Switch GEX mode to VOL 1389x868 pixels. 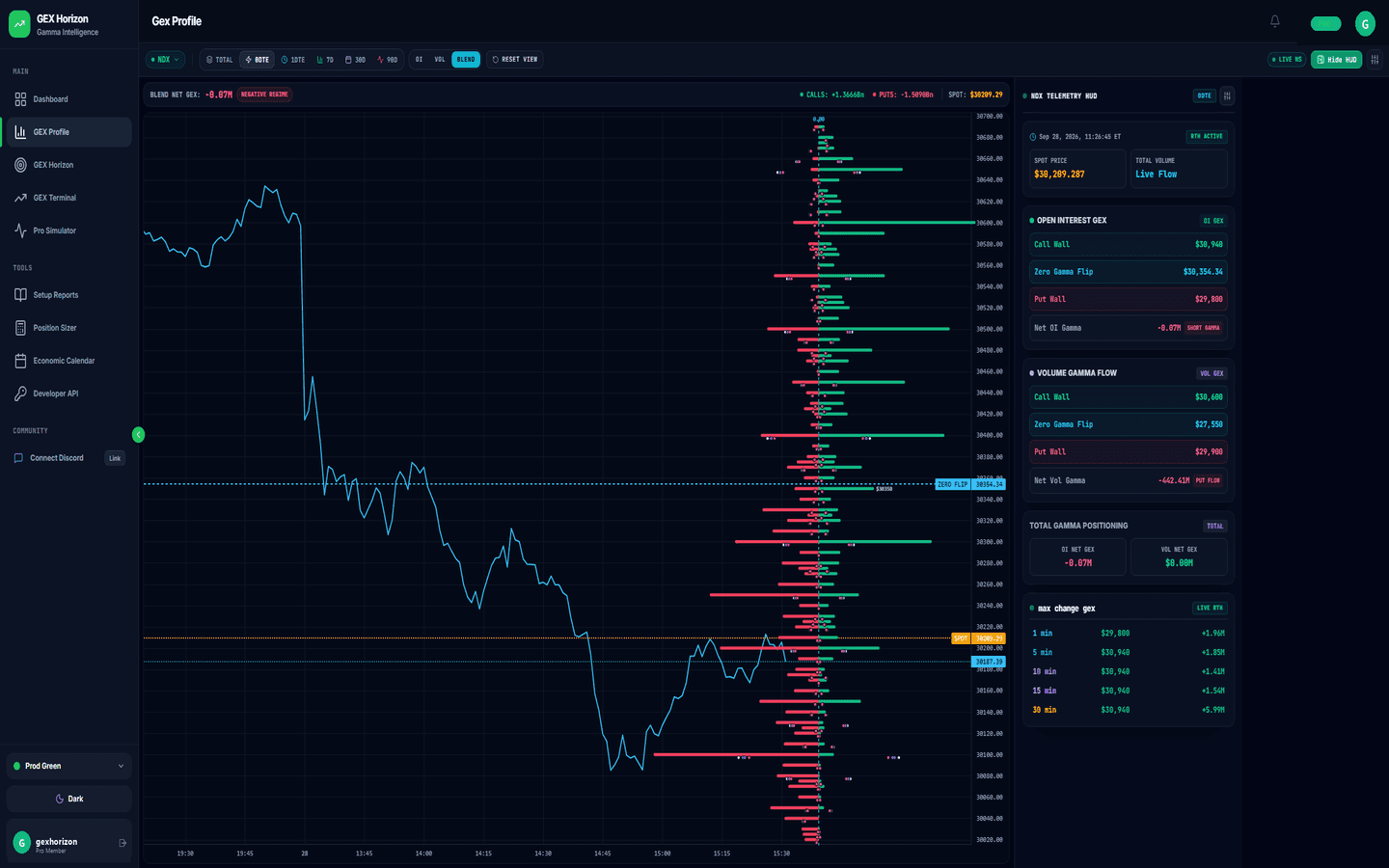pos(440,60)
